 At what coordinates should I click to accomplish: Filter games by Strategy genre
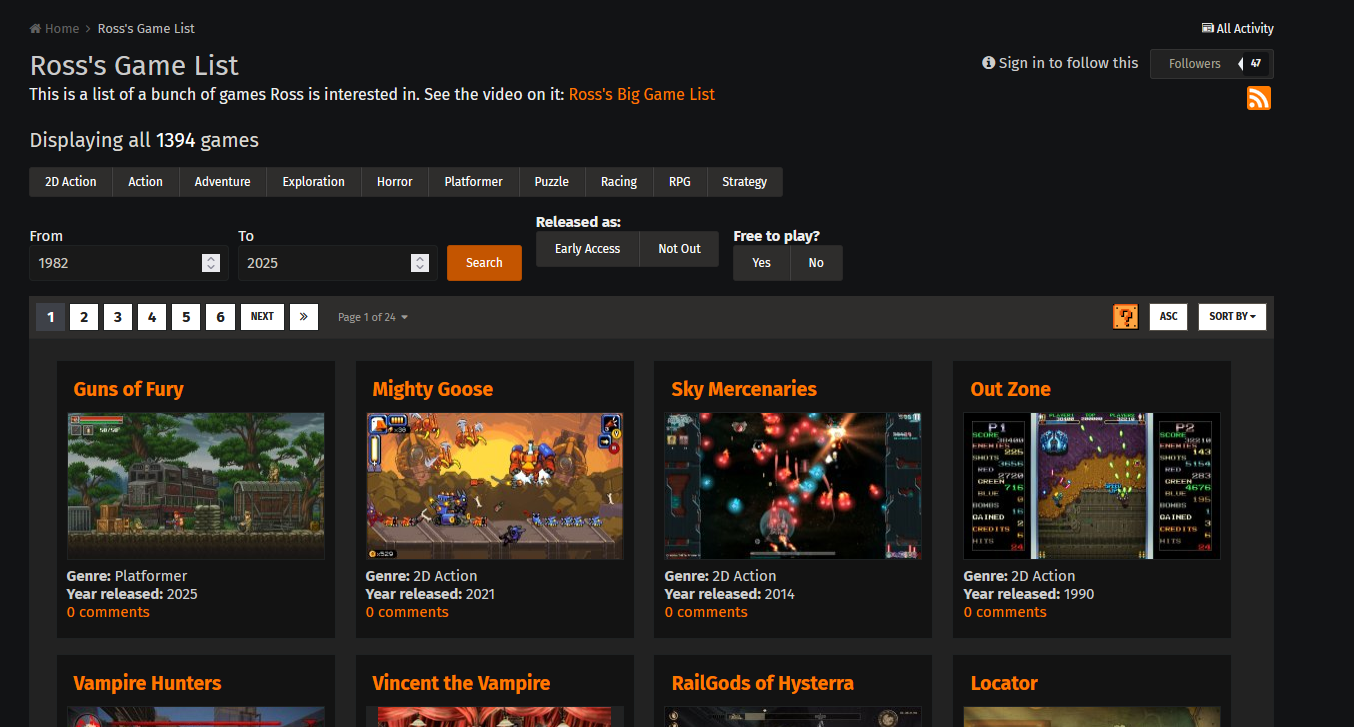[745, 182]
